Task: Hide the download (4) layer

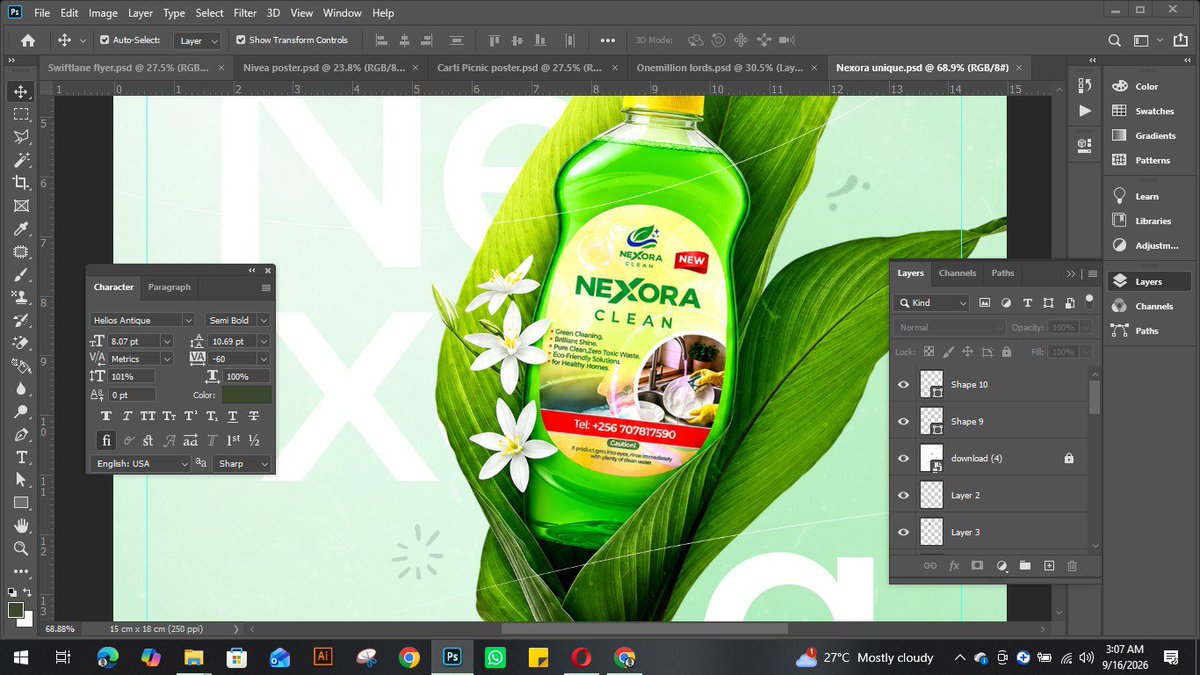Action: [904, 458]
